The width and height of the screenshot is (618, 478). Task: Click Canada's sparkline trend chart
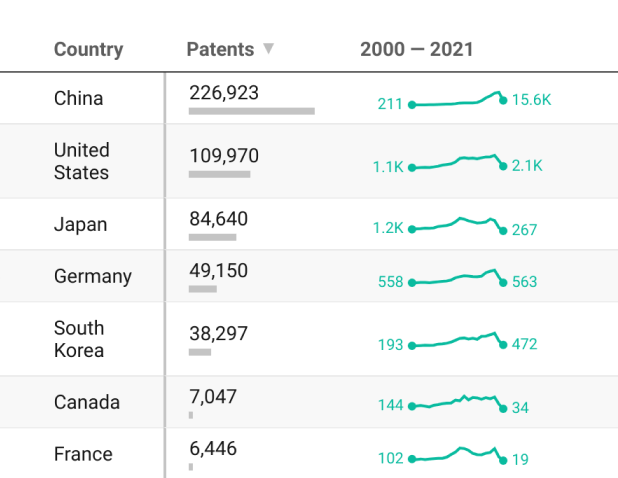coord(457,402)
